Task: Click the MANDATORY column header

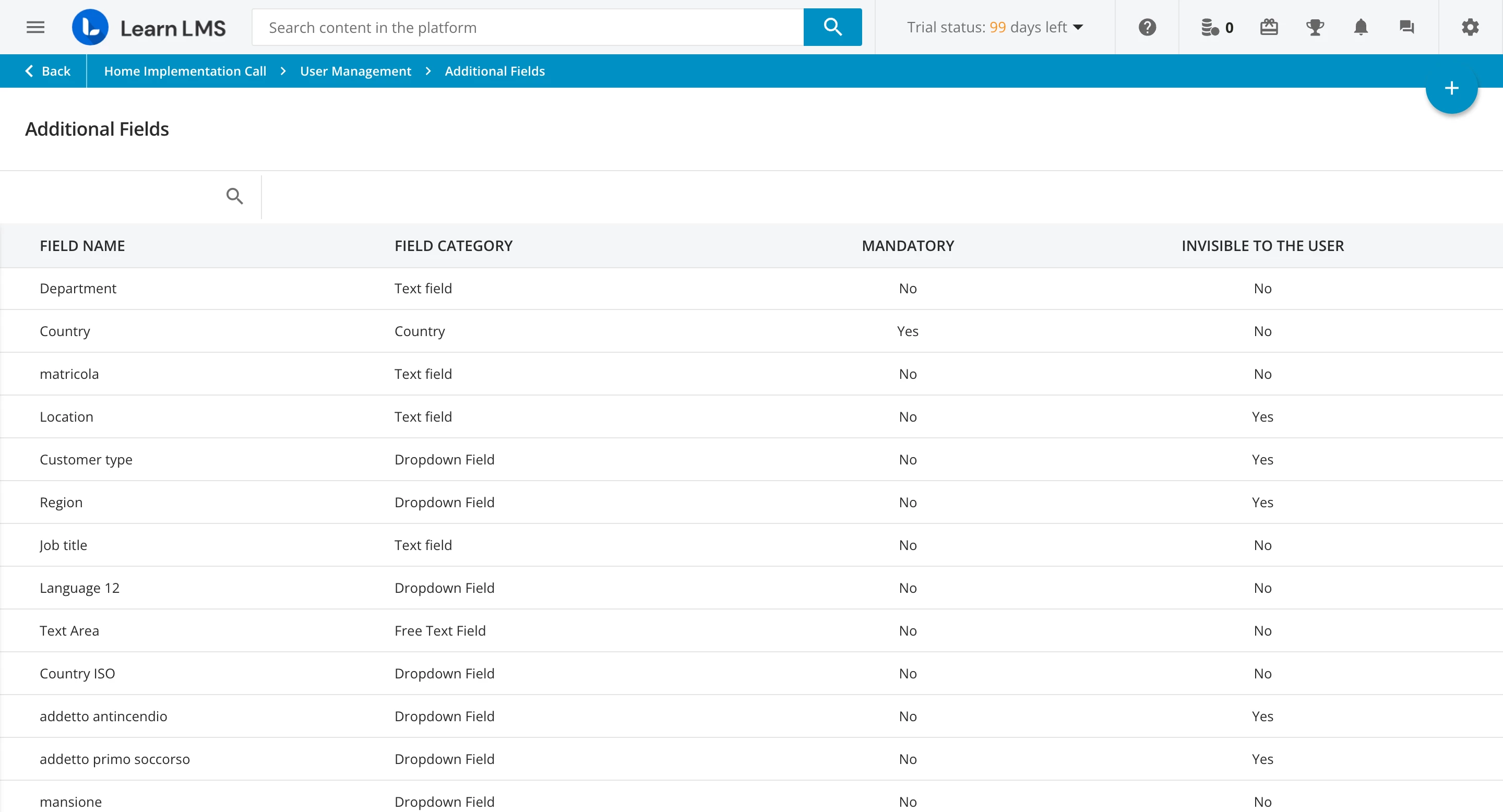Action: pyautogui.click(x=908, y=246)
